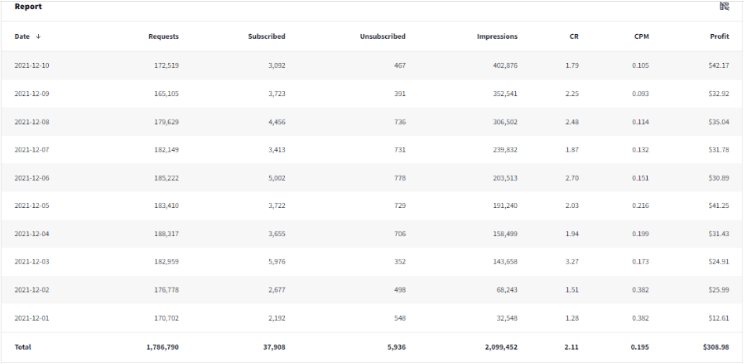
Task: Select date 2021-12-07
Action: point(32,149)
